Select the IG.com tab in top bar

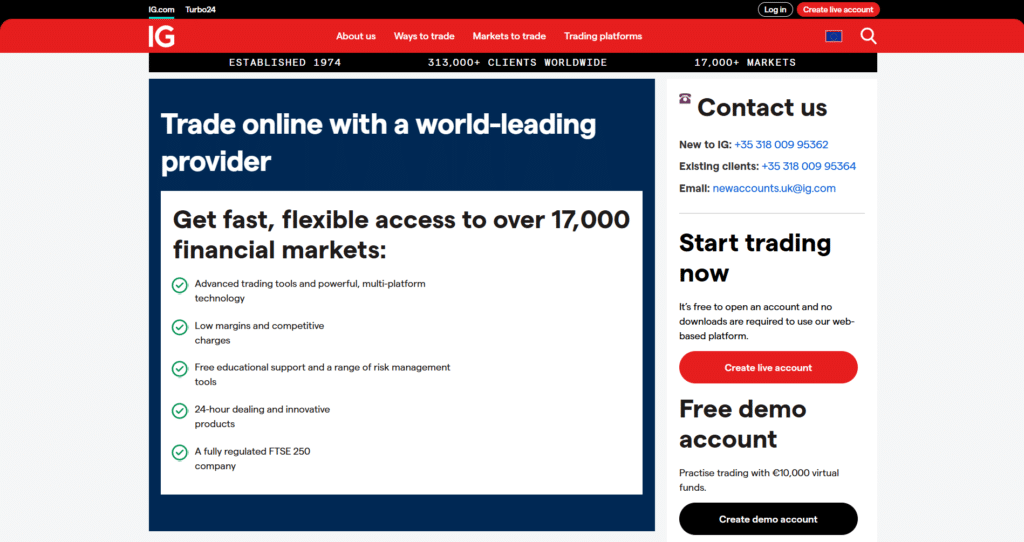point(161,9)
